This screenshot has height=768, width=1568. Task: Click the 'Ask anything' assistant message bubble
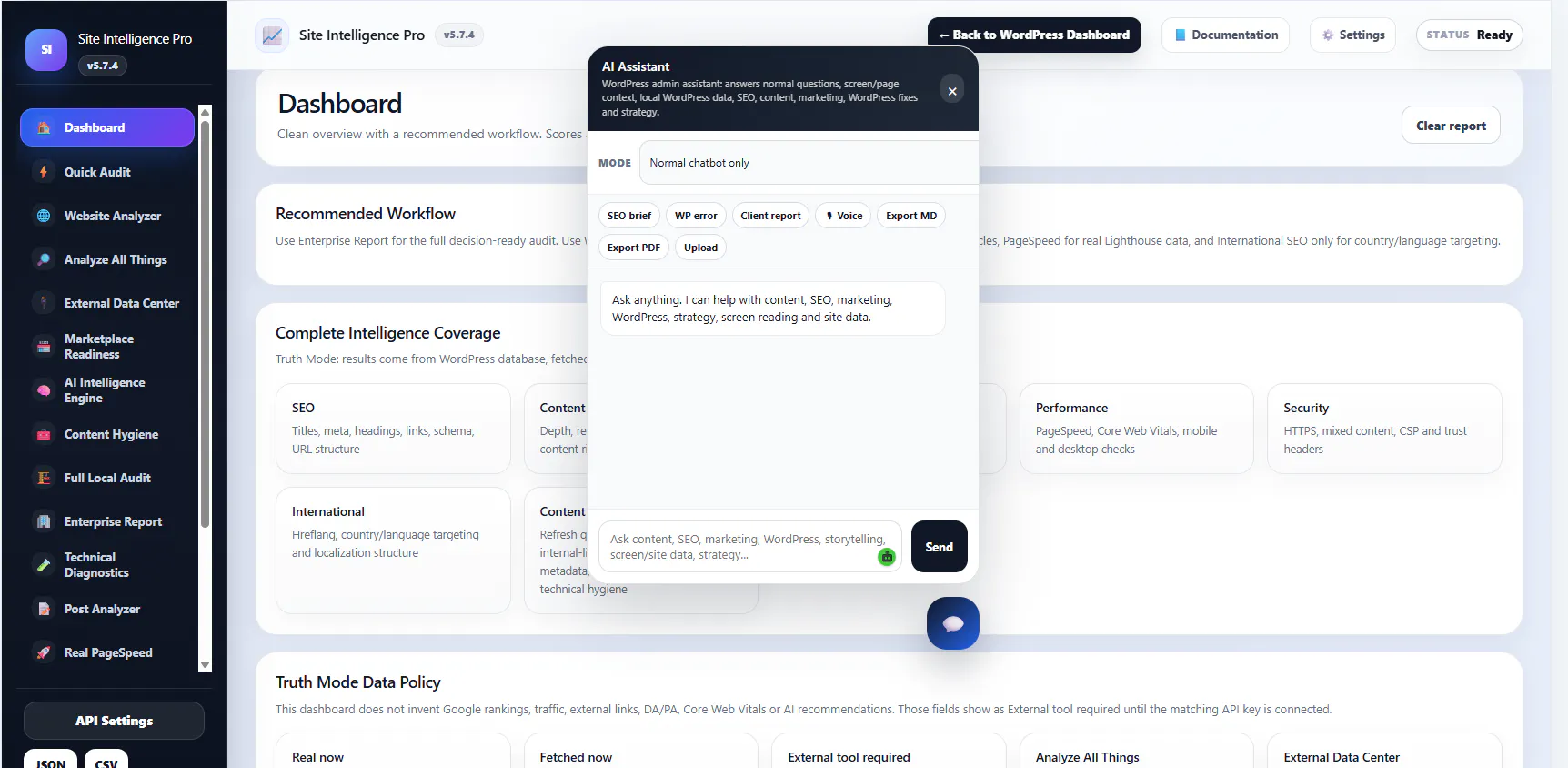coord(772,308)
